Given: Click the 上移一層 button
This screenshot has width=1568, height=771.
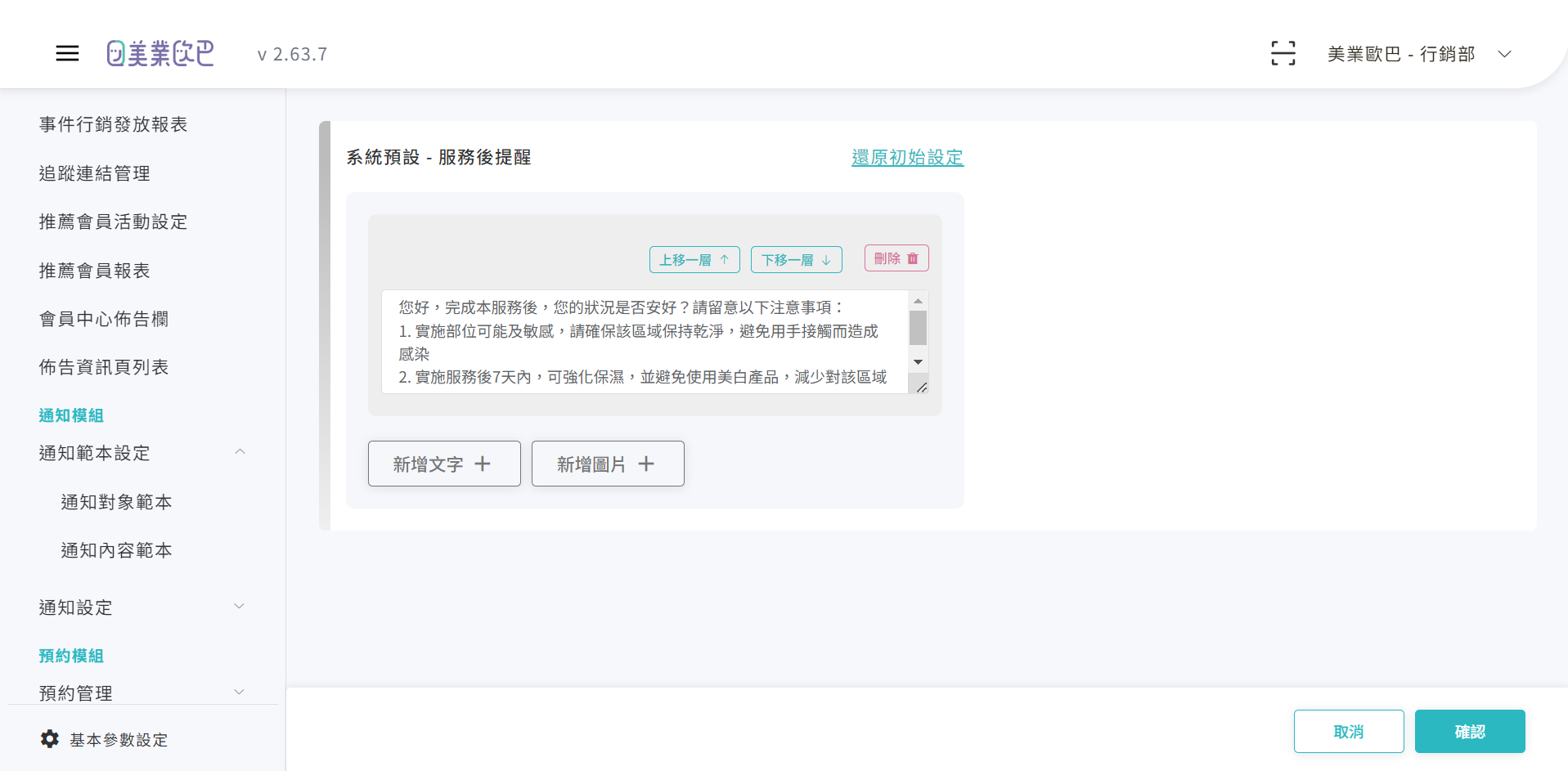Looking at the screenshot, I should tap(694, 260).
